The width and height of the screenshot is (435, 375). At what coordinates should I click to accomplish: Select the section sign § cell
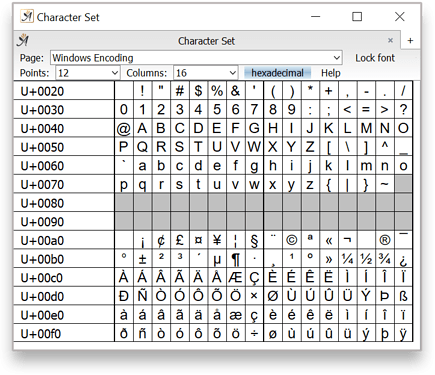pos(254,240)
